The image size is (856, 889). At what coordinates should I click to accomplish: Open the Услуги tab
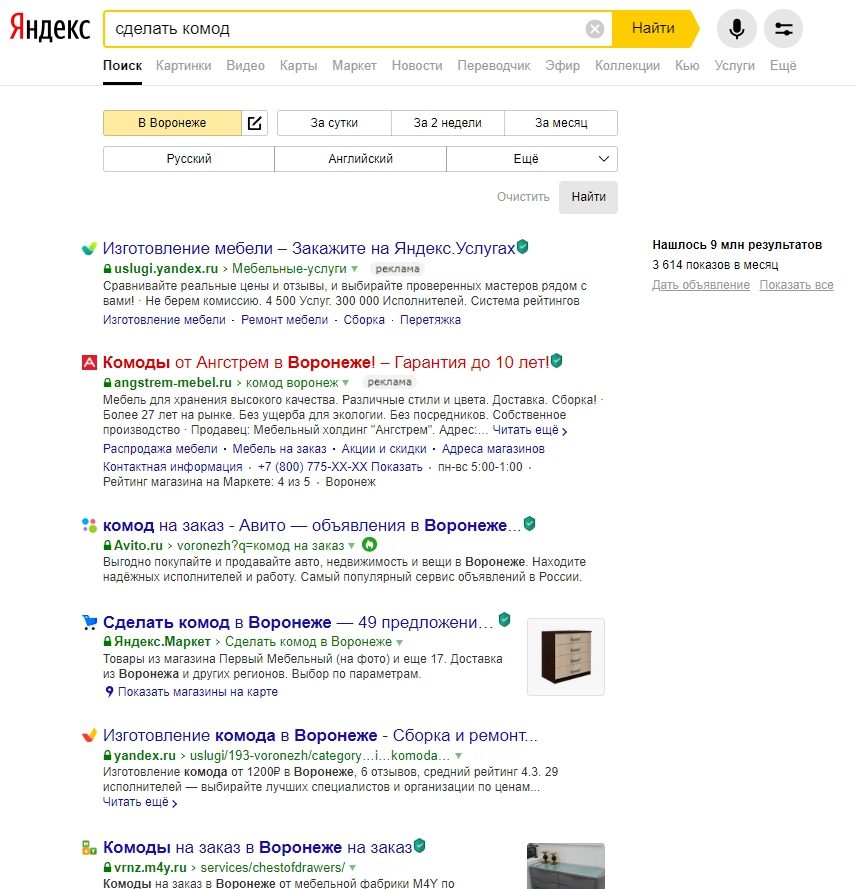pyautogui.click(x=734, y=66)
